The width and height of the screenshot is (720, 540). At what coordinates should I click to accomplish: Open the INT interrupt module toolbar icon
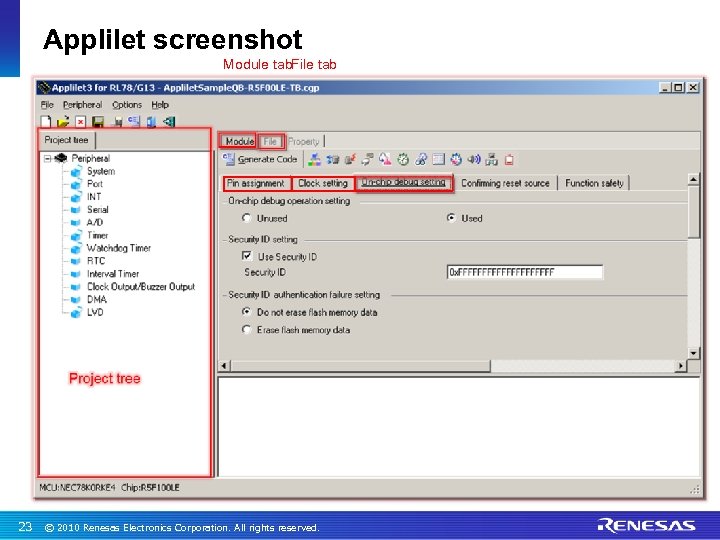coord(350,159)
